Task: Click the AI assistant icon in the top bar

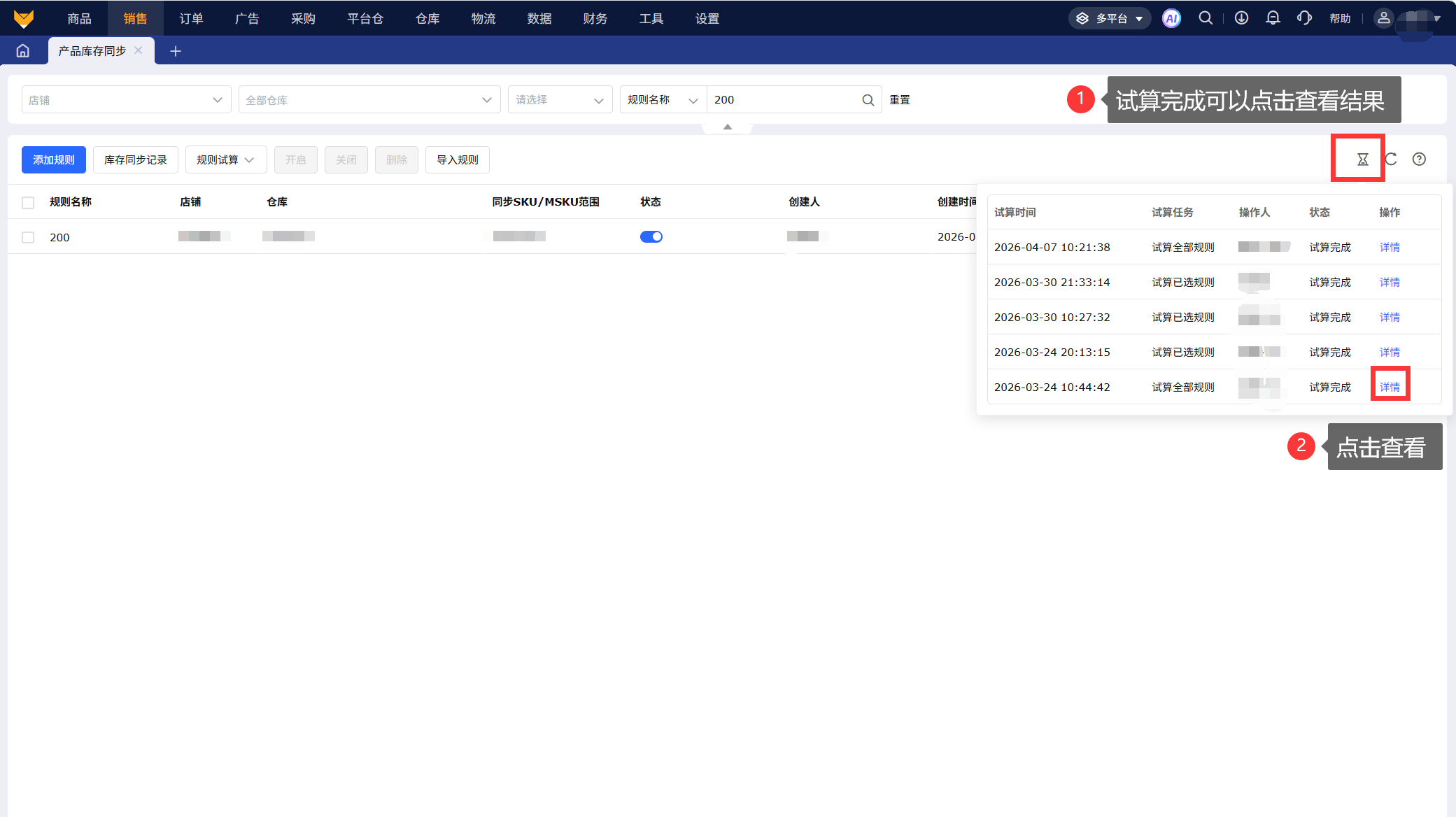Action: tap(1171, 18)
